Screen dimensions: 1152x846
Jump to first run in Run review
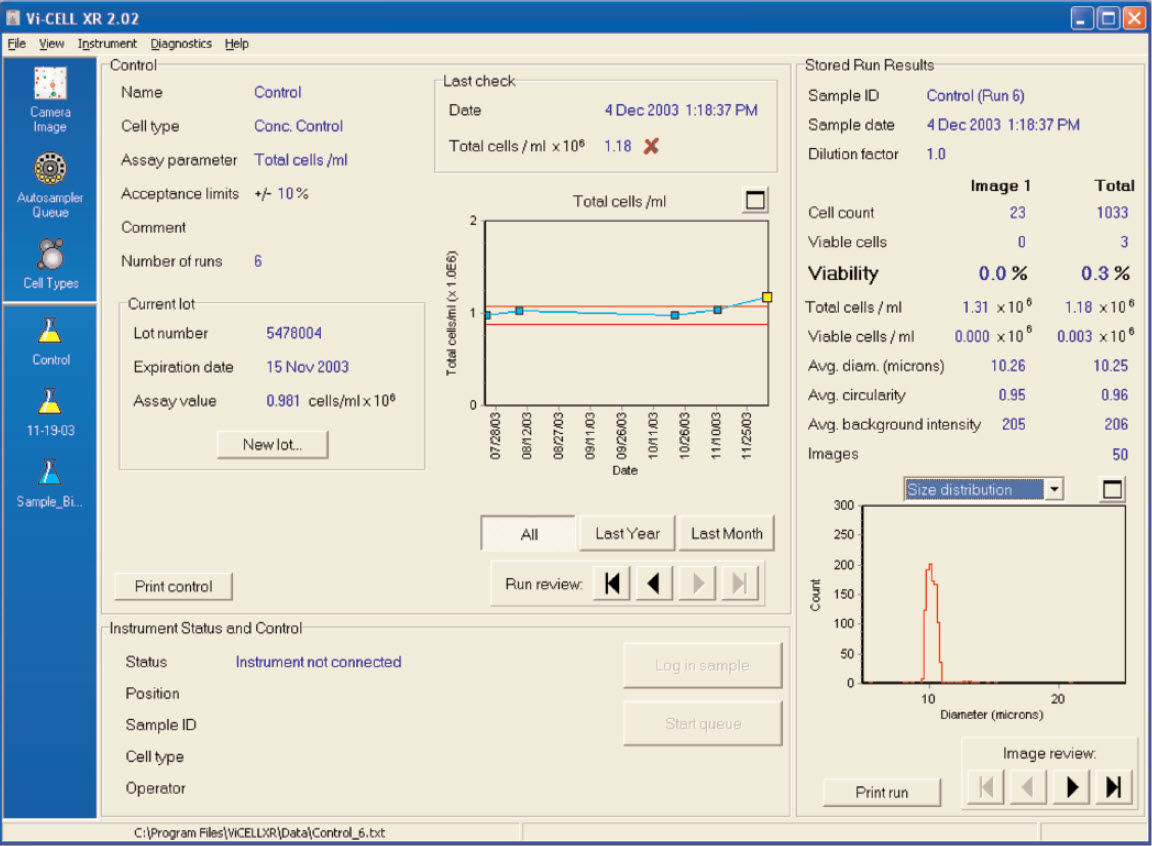click(x=611, y=584)
